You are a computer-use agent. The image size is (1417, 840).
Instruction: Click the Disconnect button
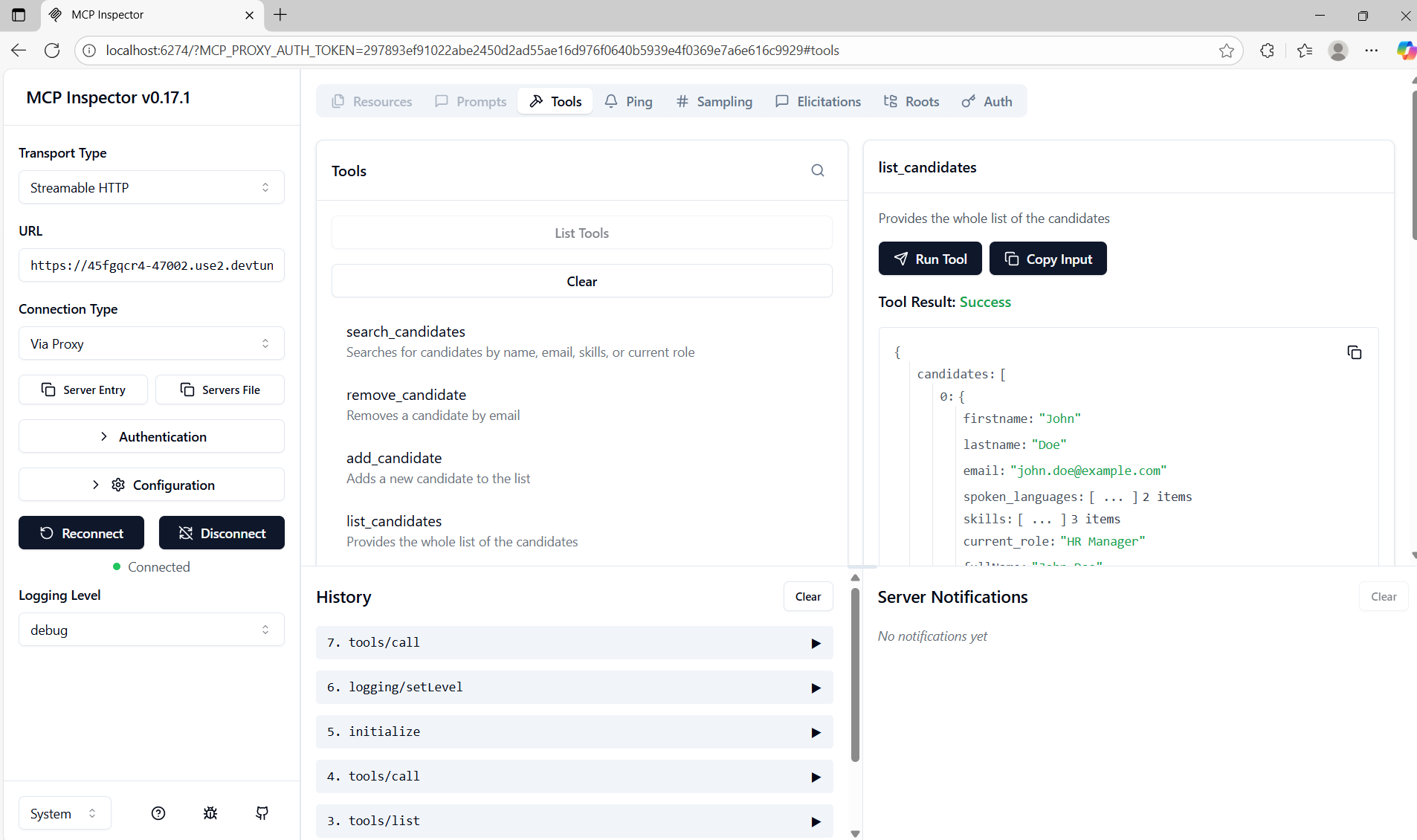[x=222, y=533]
